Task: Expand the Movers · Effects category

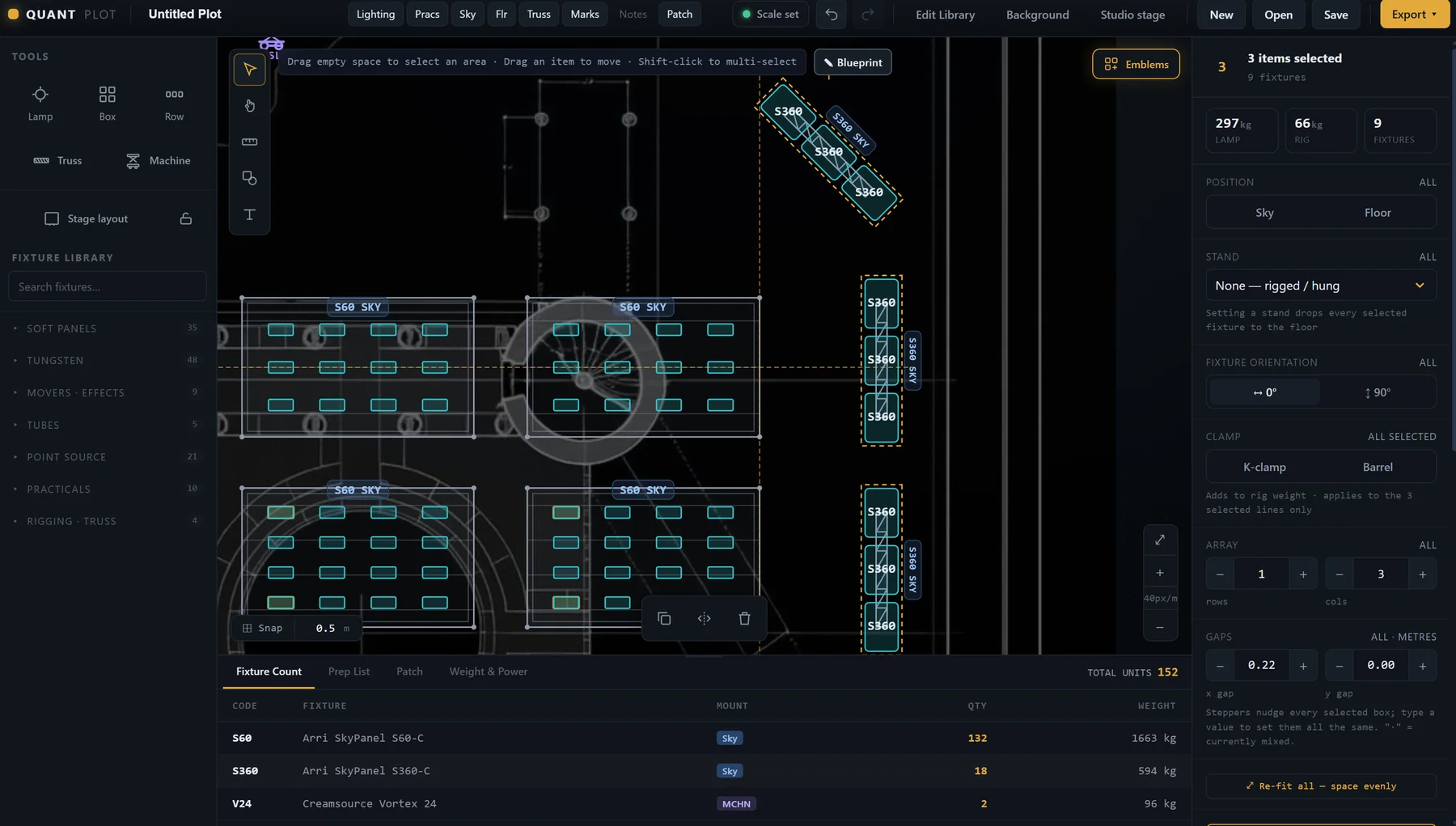Action: click(x=108, y=393)
